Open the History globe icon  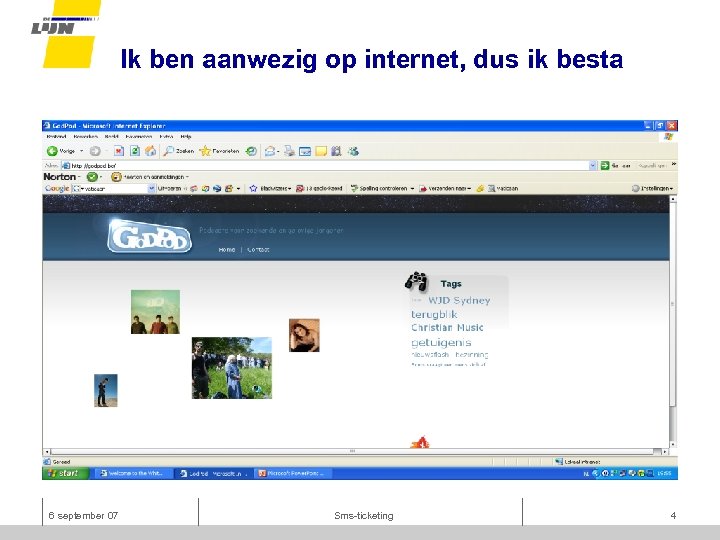251,151
